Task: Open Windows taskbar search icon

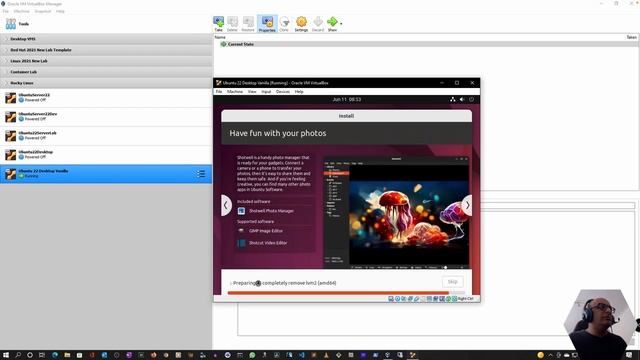Action: tap(18, 355)
